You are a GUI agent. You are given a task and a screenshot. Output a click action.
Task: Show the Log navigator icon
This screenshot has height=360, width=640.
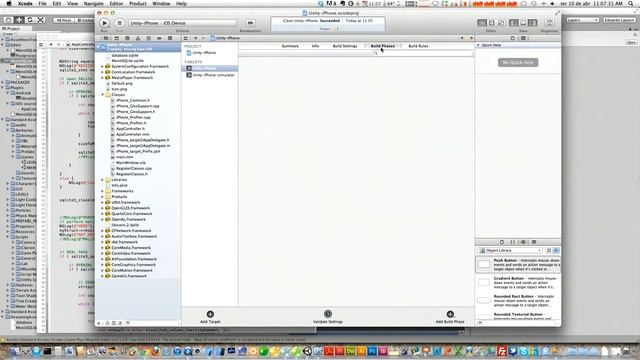tap(170, 38)
